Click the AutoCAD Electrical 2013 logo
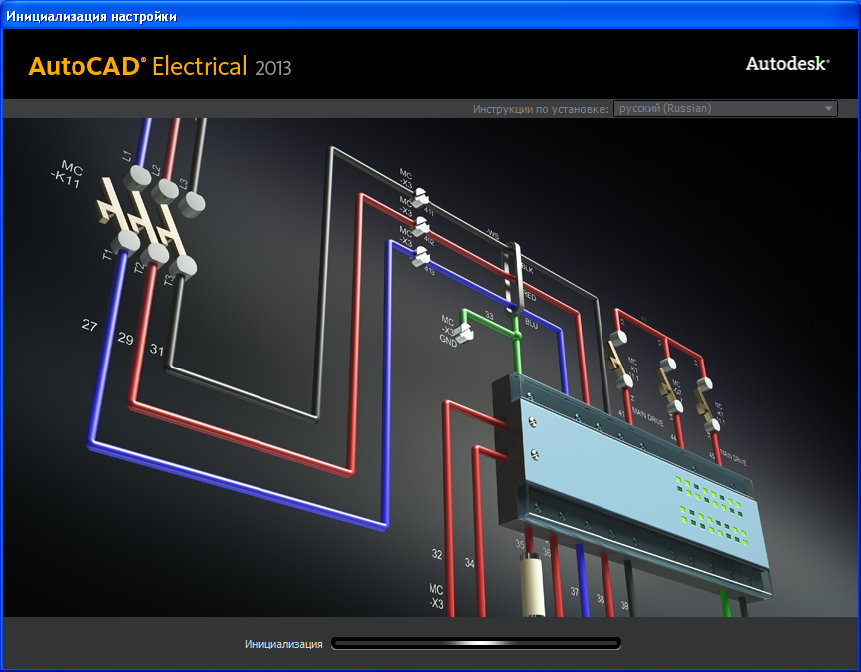Viewport: 861px width, 672px height. pyautogui.click(x=160, y=67)
